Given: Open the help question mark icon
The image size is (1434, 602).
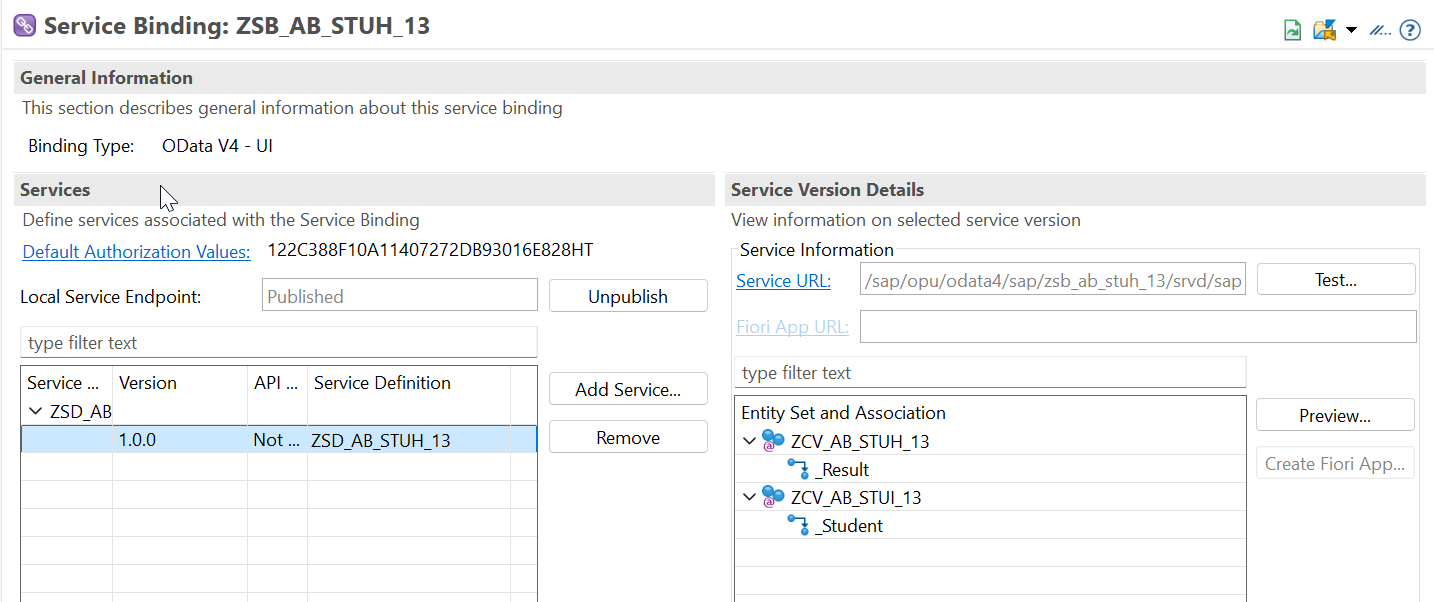Looking at the screenshot, I should point(1410,30).
